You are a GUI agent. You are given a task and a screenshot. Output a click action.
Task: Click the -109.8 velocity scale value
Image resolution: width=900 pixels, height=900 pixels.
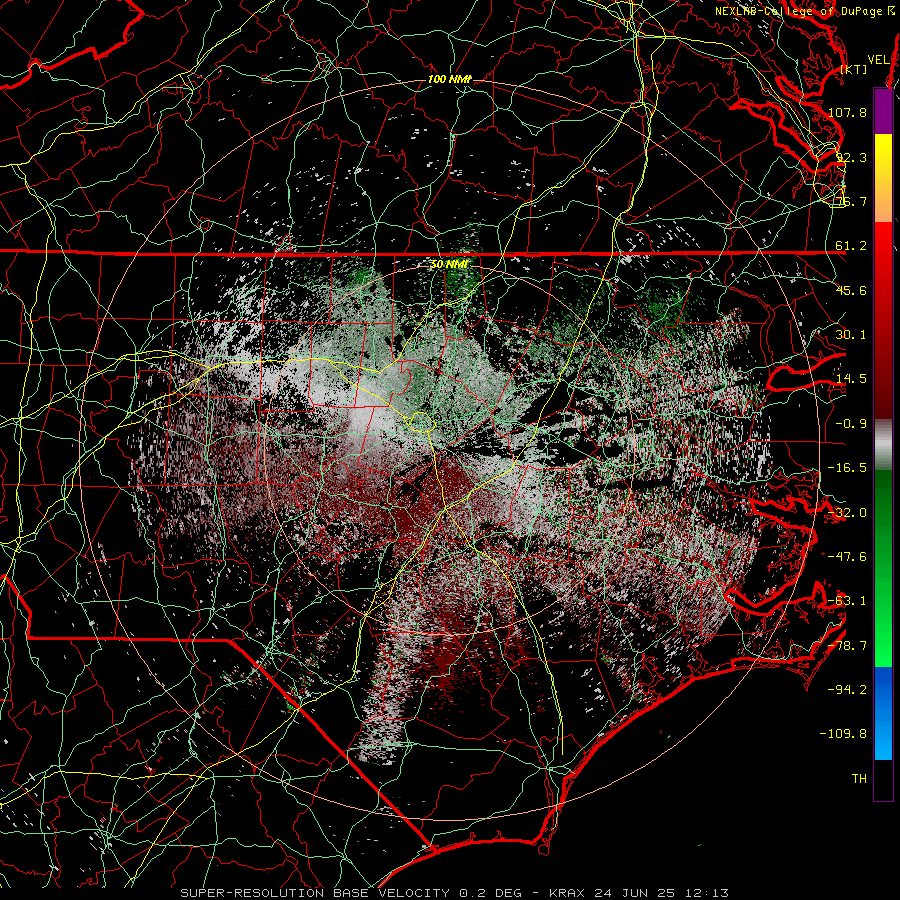point(843,734)
